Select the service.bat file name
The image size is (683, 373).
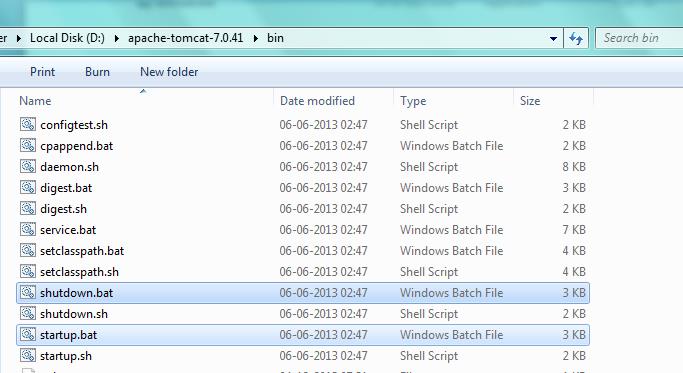click(68, 230)
